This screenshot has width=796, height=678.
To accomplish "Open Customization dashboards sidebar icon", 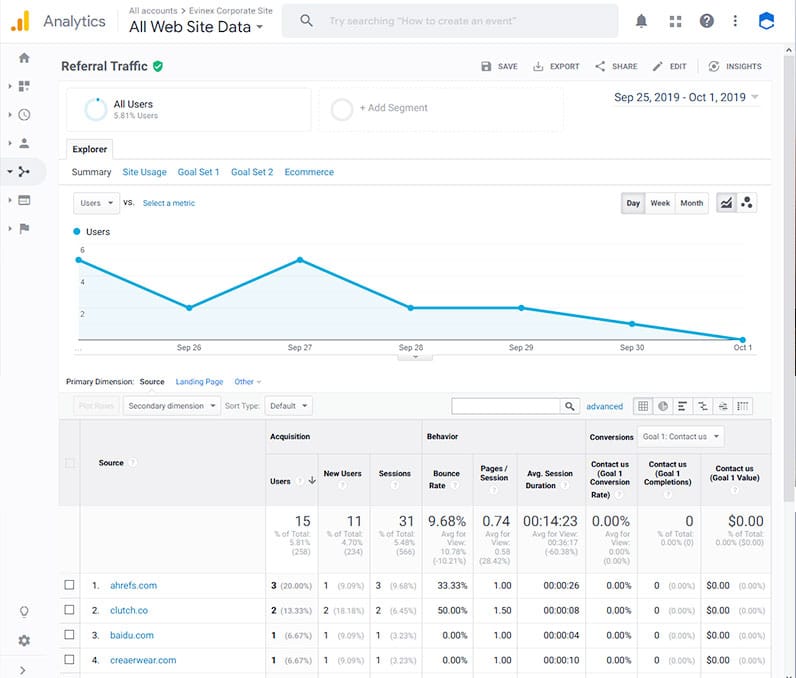I will (x=24, y=86).
